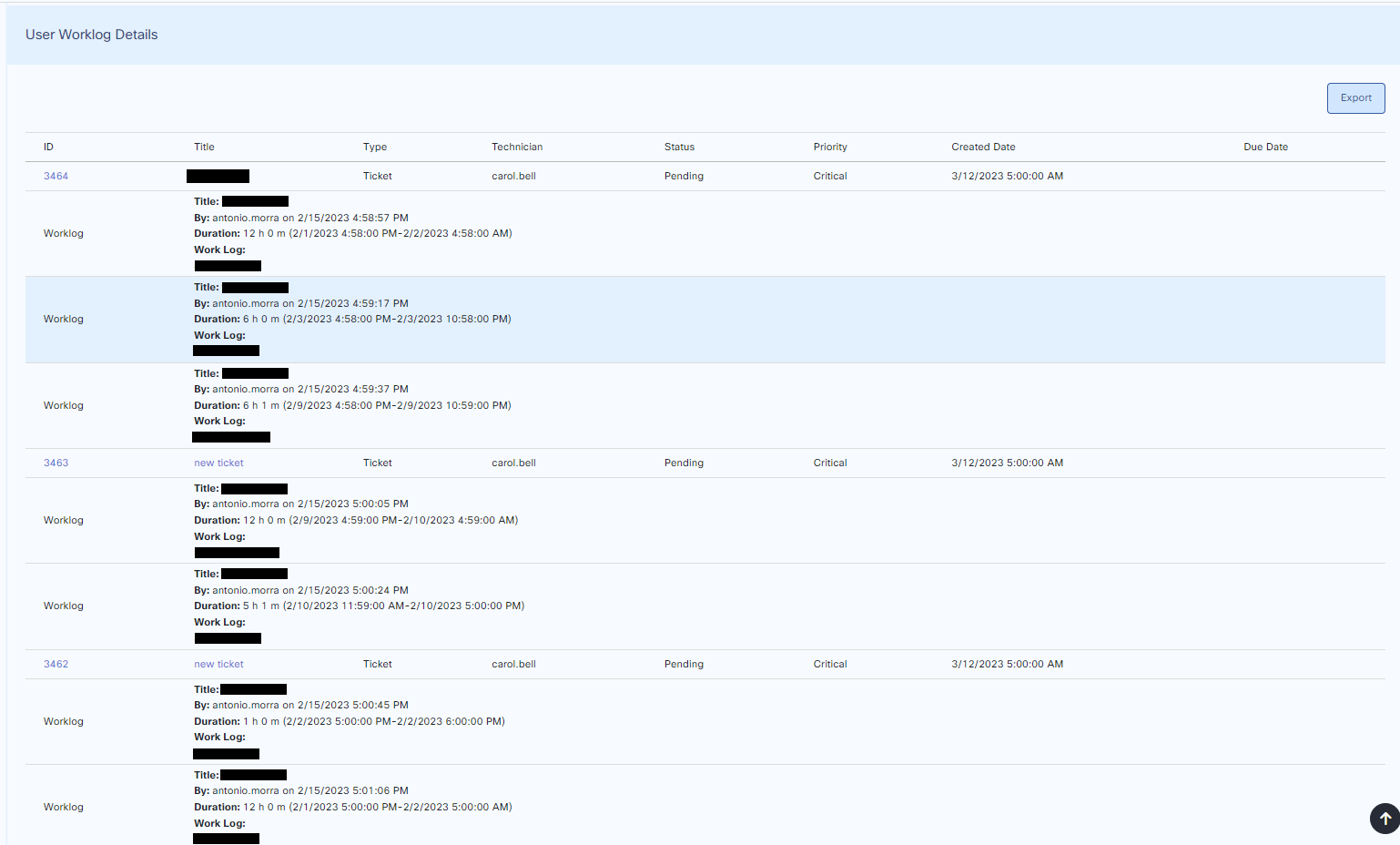The width and height of the screenshot is (1400, 845).
Task: Open 'new ticket' title of ticket 3463
Action: (x=218, y=463)
